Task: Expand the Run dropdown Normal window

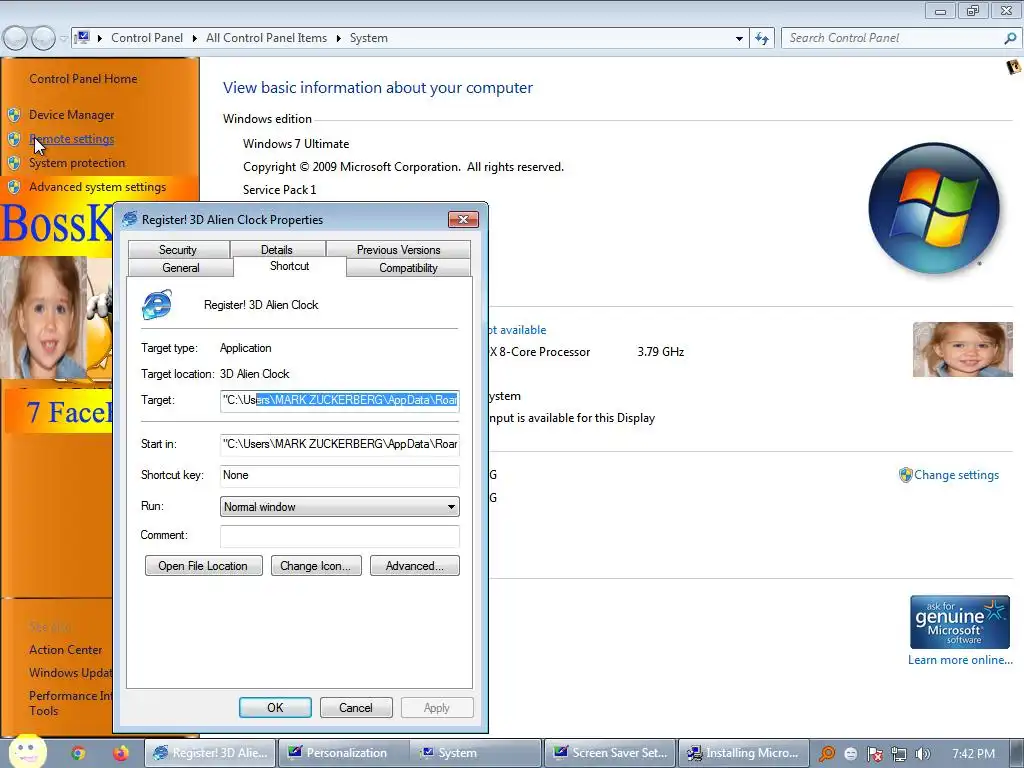Action: pyautogui.click(x=340, y=507)
